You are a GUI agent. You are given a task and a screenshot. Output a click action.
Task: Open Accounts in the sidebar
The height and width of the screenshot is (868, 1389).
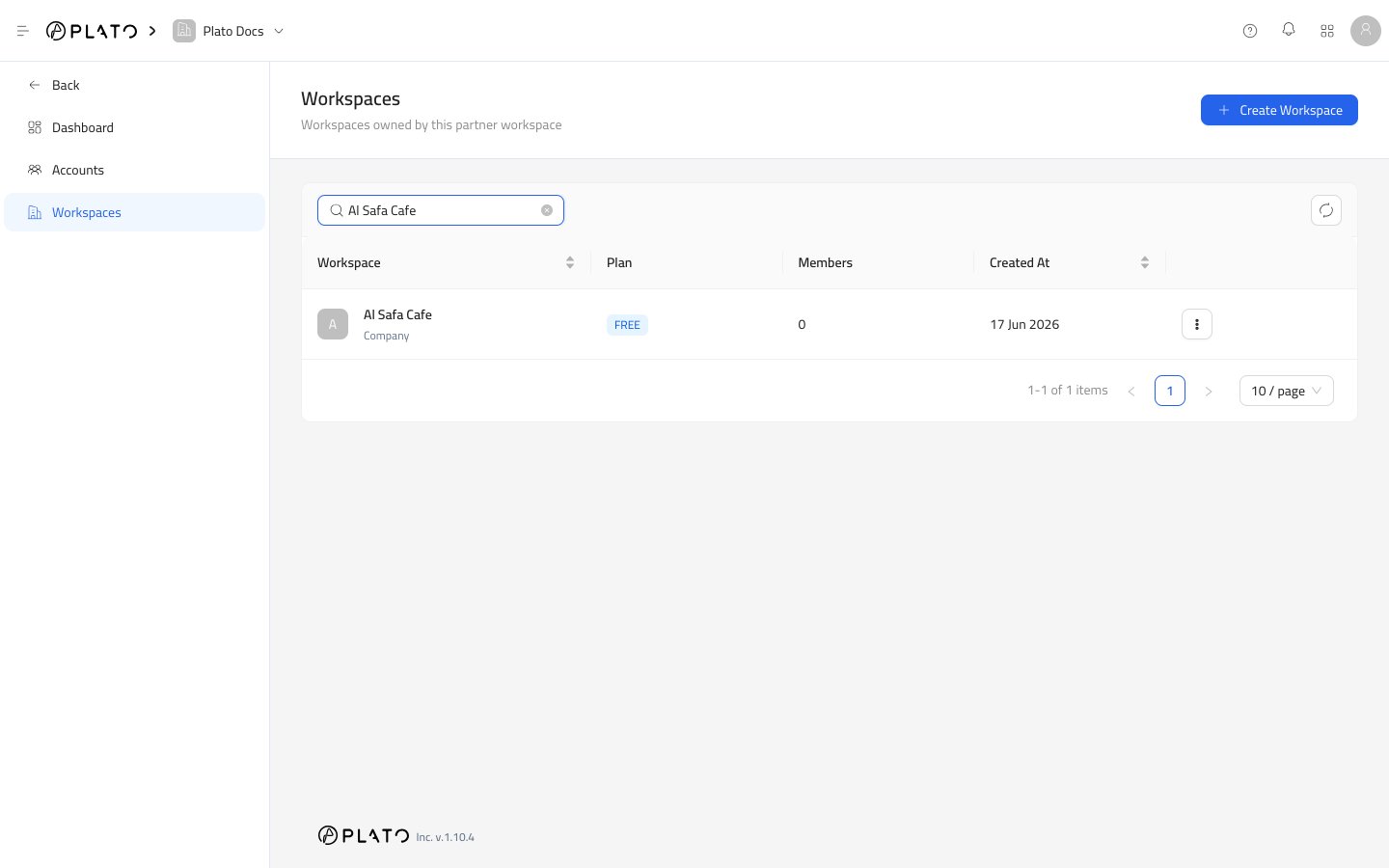pyautogui.click(x=134, y=170)
